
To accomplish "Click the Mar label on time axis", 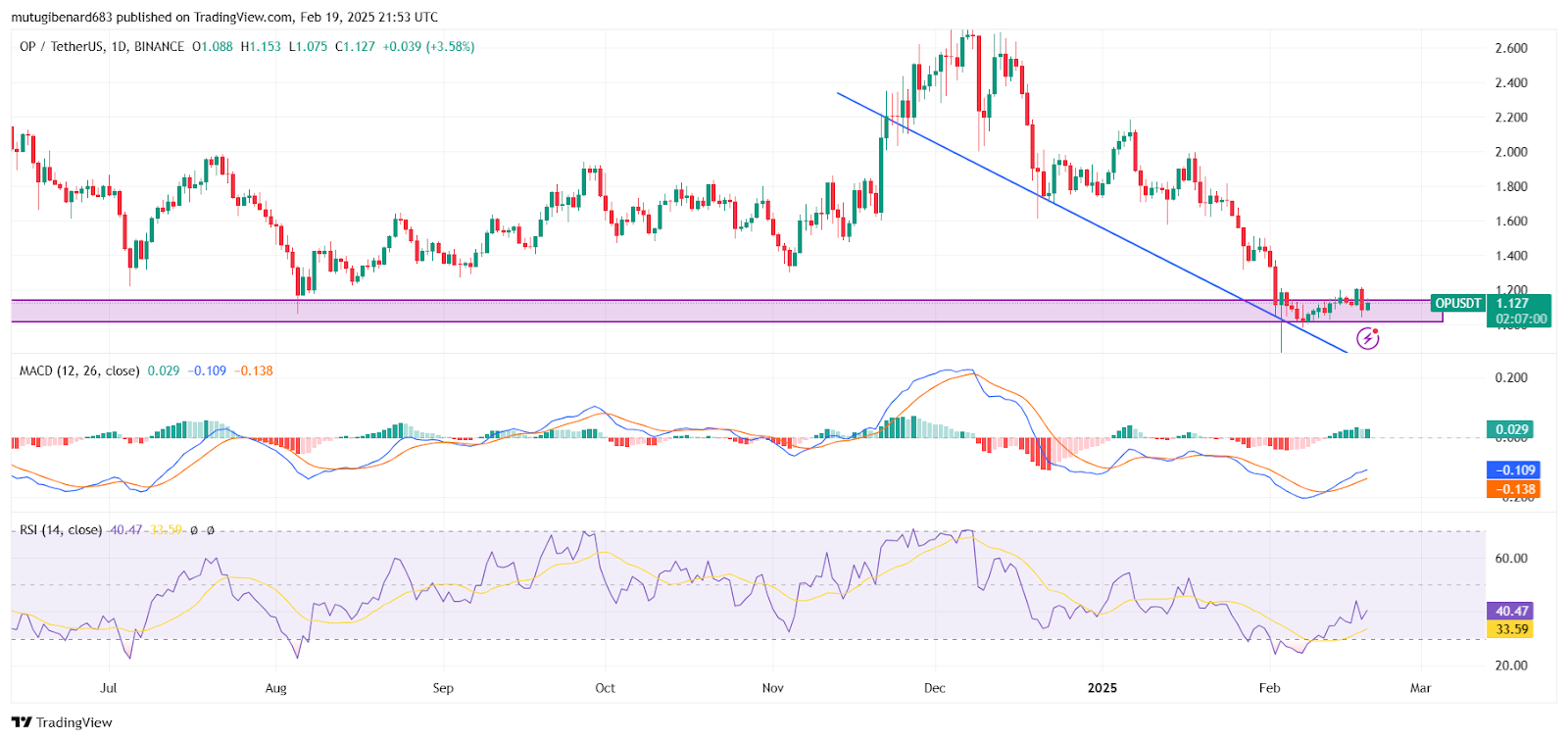I will [1421, 688].
